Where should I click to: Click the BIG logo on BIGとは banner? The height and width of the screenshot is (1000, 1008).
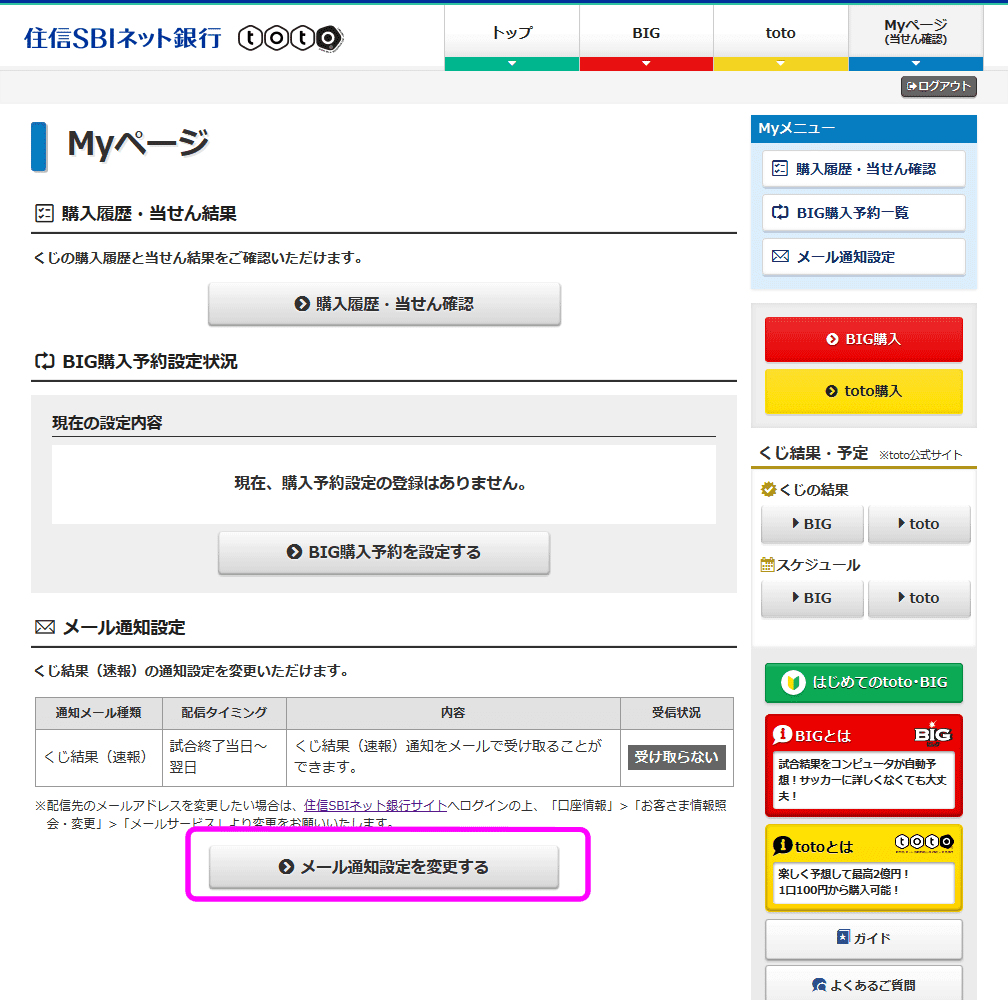click(x=933, y=734)
